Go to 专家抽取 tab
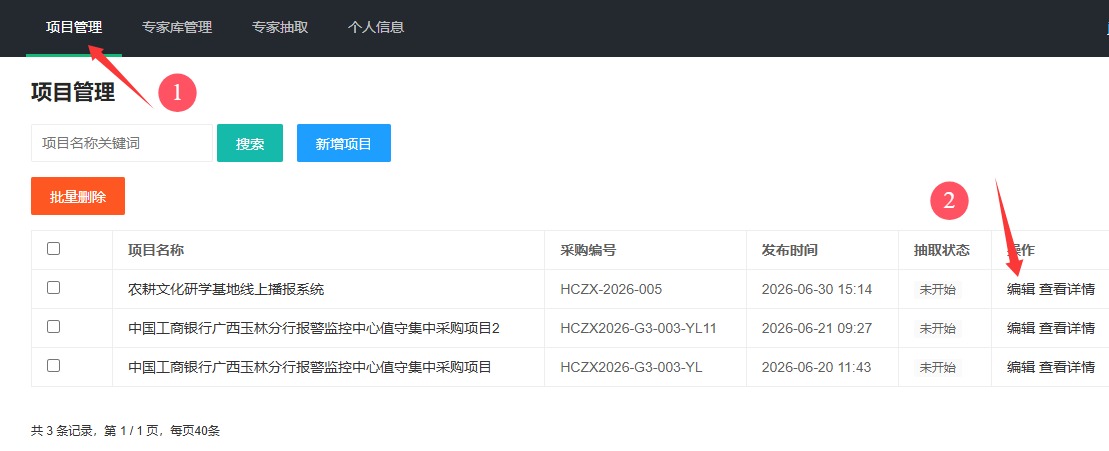The width and height of the screenshot is (1109, 451). tap(280, 28)
